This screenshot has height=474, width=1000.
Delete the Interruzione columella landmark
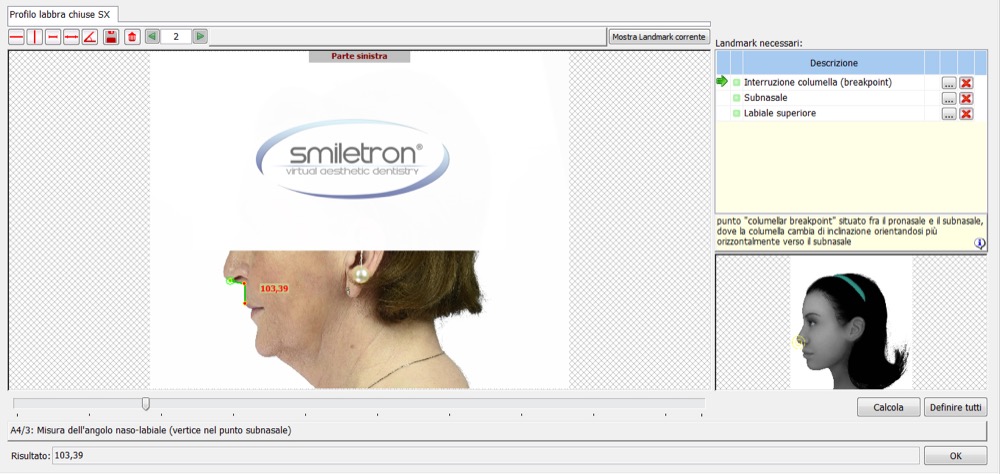click(966, 83)
